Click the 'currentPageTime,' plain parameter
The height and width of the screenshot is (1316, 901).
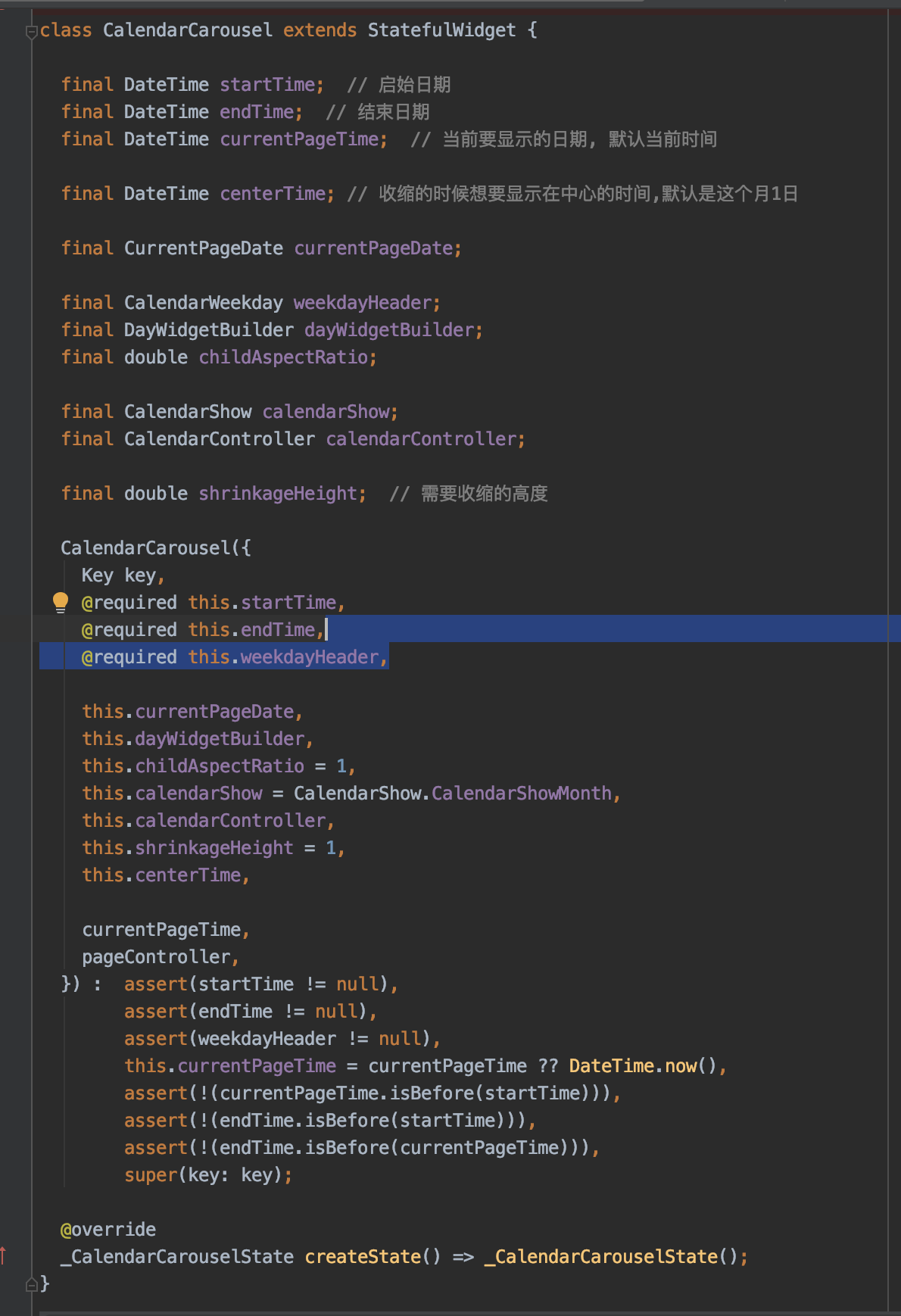[x=166, y=930]
